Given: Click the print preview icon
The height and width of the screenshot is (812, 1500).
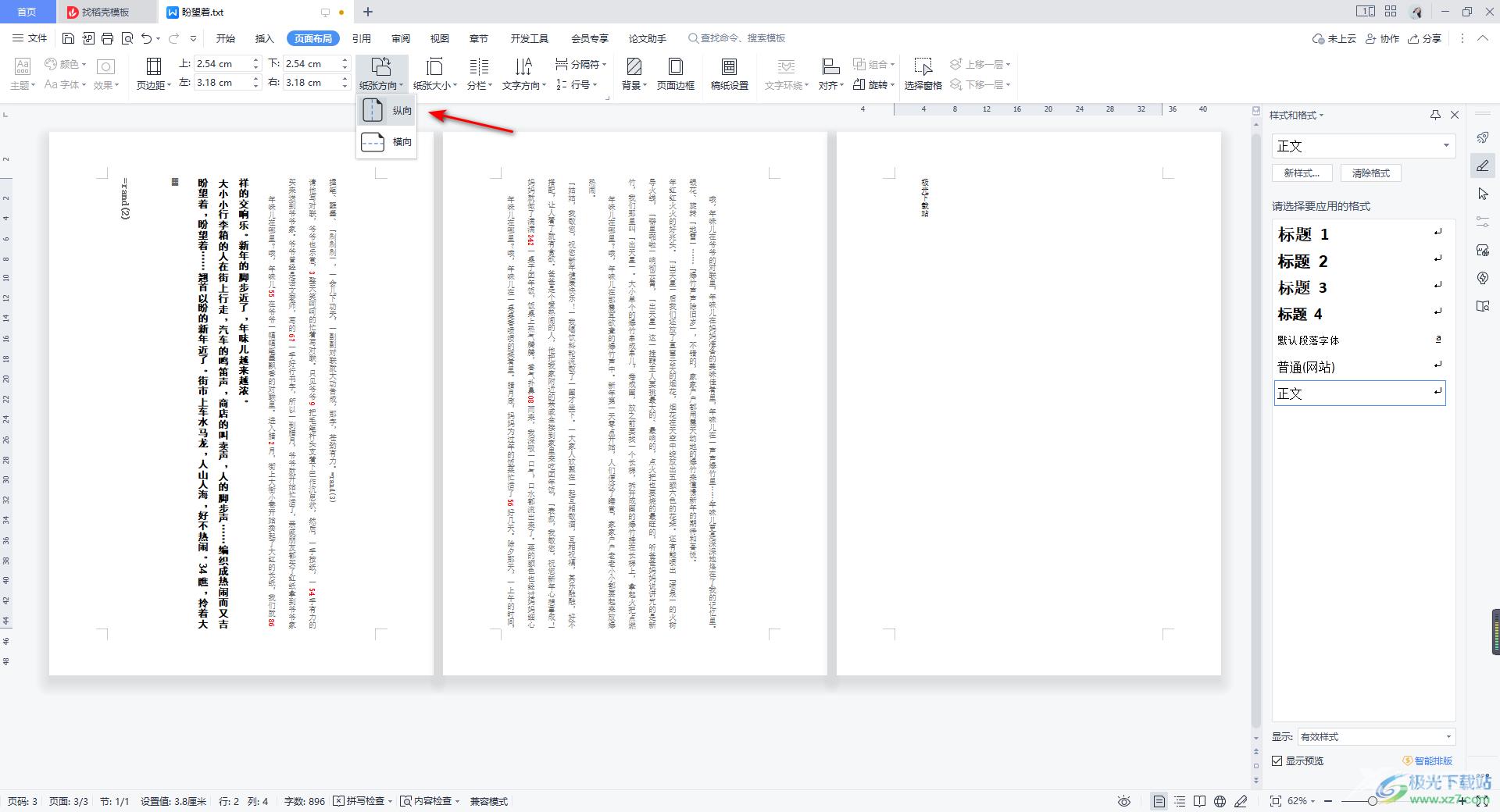Looking at the screenshot, I should [127, 38].
